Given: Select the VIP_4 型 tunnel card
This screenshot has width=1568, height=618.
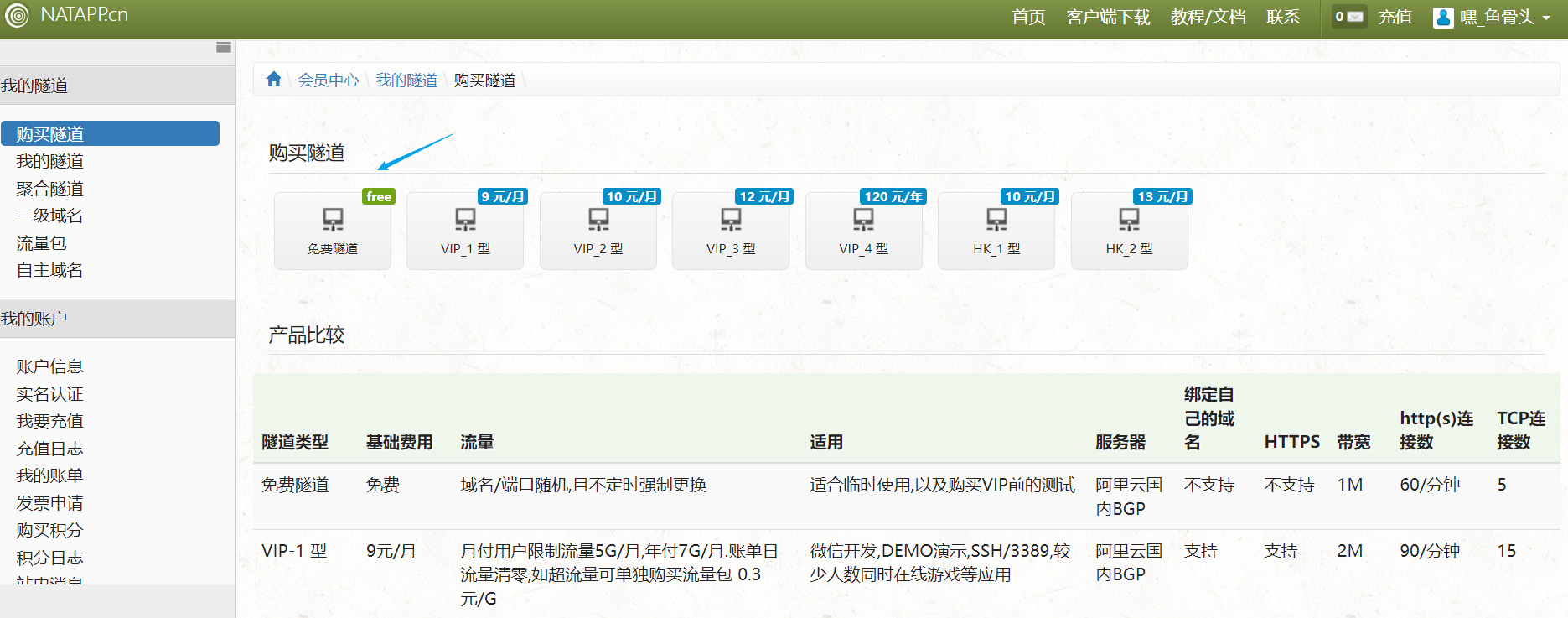Looking at the screenshot, I should [864, 231].
